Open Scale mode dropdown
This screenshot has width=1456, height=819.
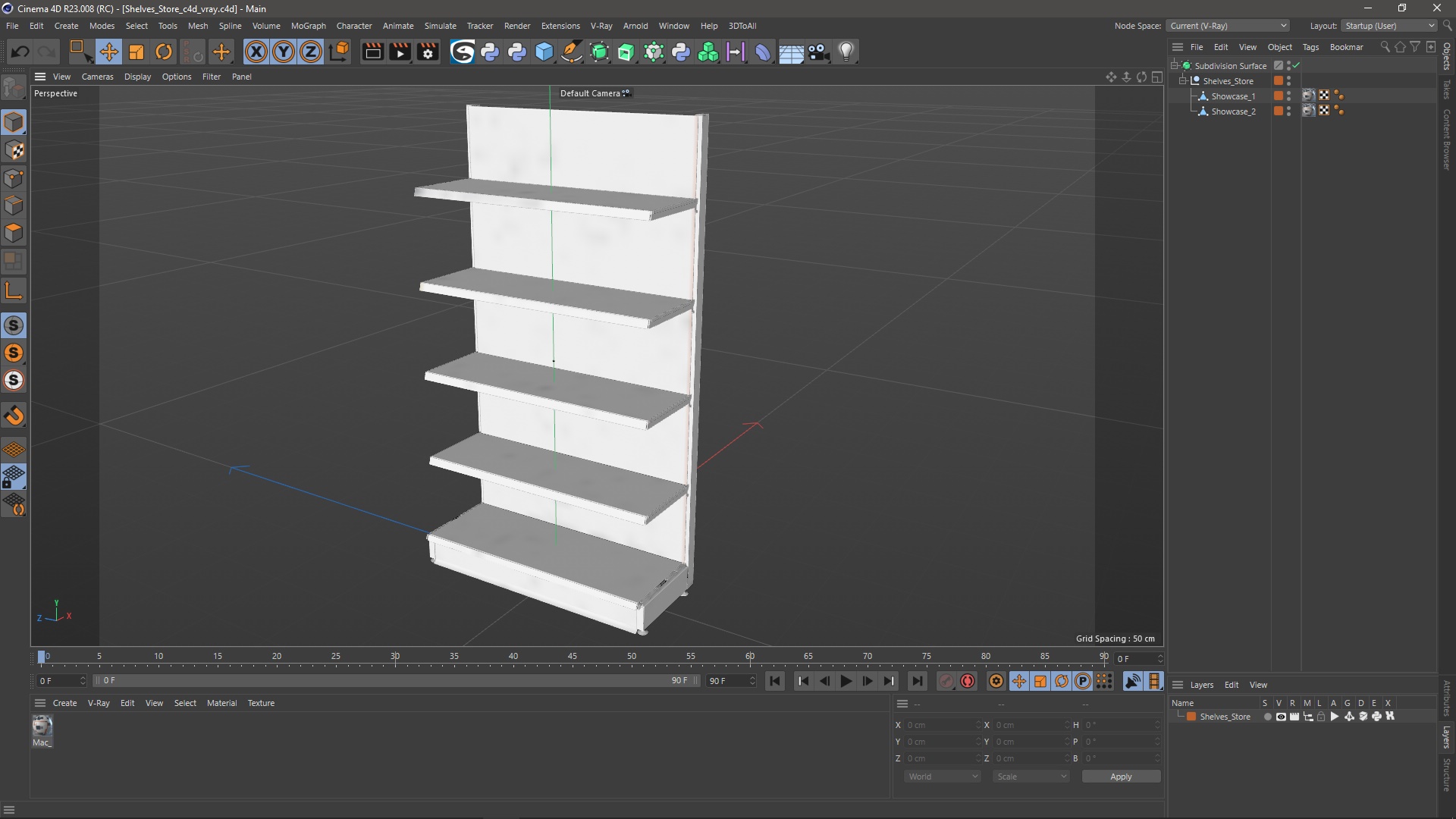click(x=1031, y=777)
